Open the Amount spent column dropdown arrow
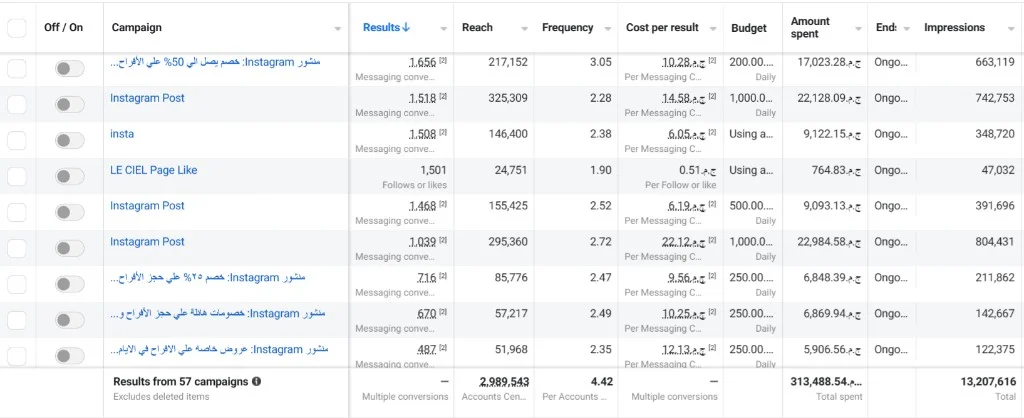 point(858,29)
